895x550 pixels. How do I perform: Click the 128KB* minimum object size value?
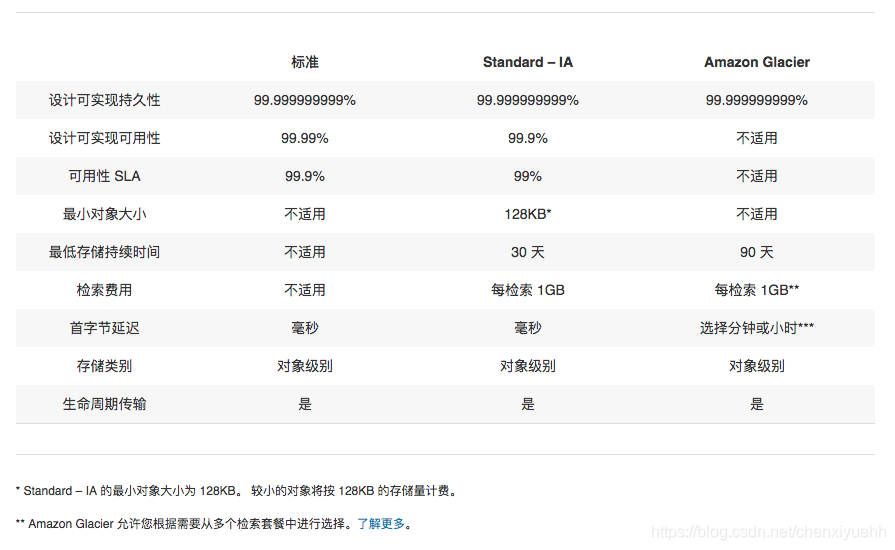pos(527,215)
